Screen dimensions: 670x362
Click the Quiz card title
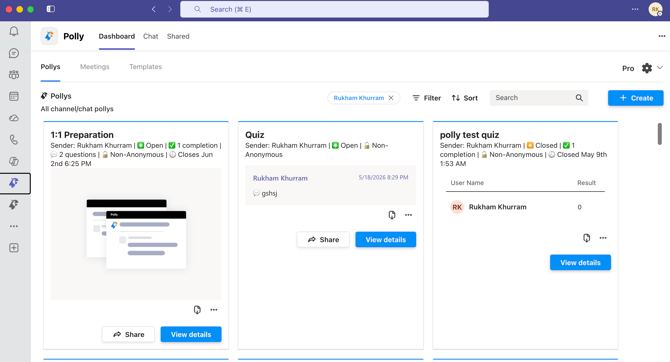255,135
